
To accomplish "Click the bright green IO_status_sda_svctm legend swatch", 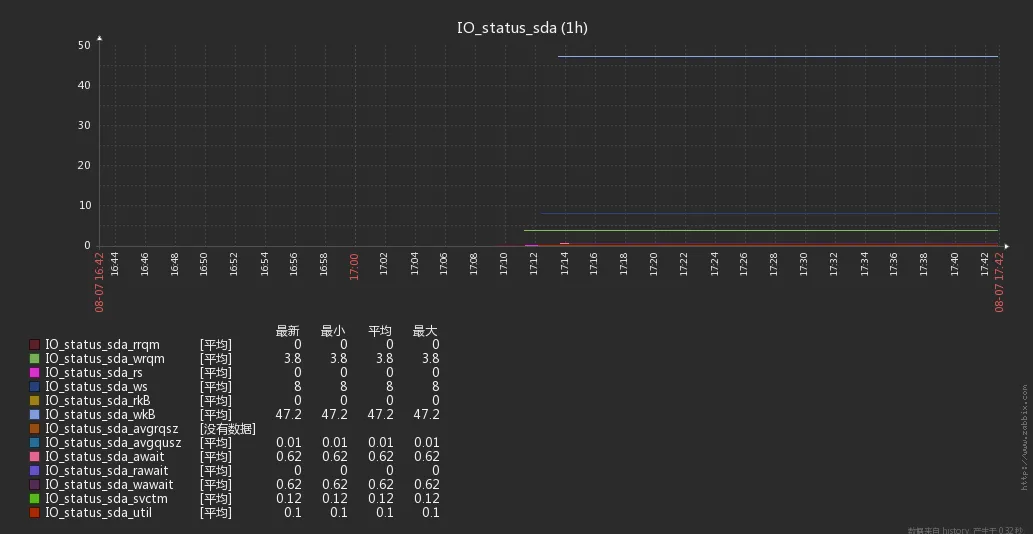I will click(34, 498).
